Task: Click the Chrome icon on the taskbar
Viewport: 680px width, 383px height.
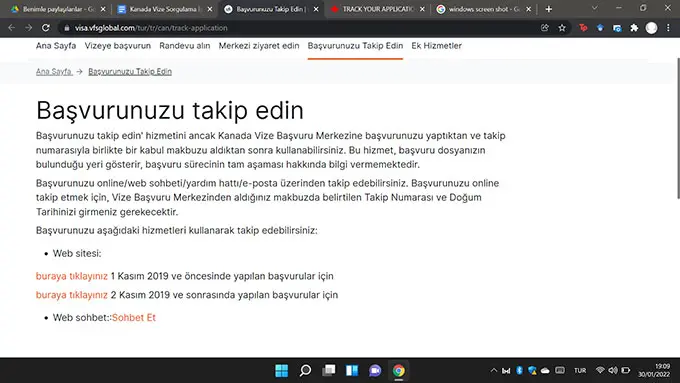Action: [399, 371]
